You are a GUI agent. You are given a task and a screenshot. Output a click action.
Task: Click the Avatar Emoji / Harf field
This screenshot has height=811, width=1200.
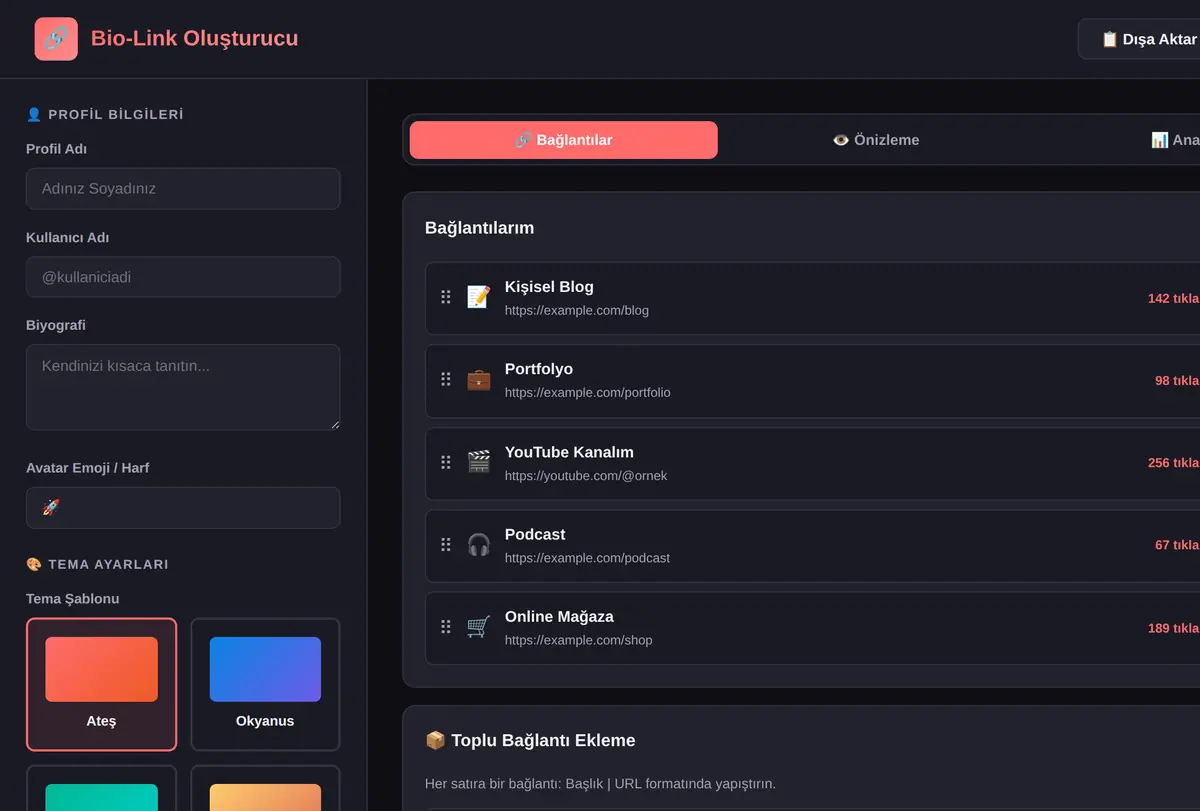click(x=183, y=507)
